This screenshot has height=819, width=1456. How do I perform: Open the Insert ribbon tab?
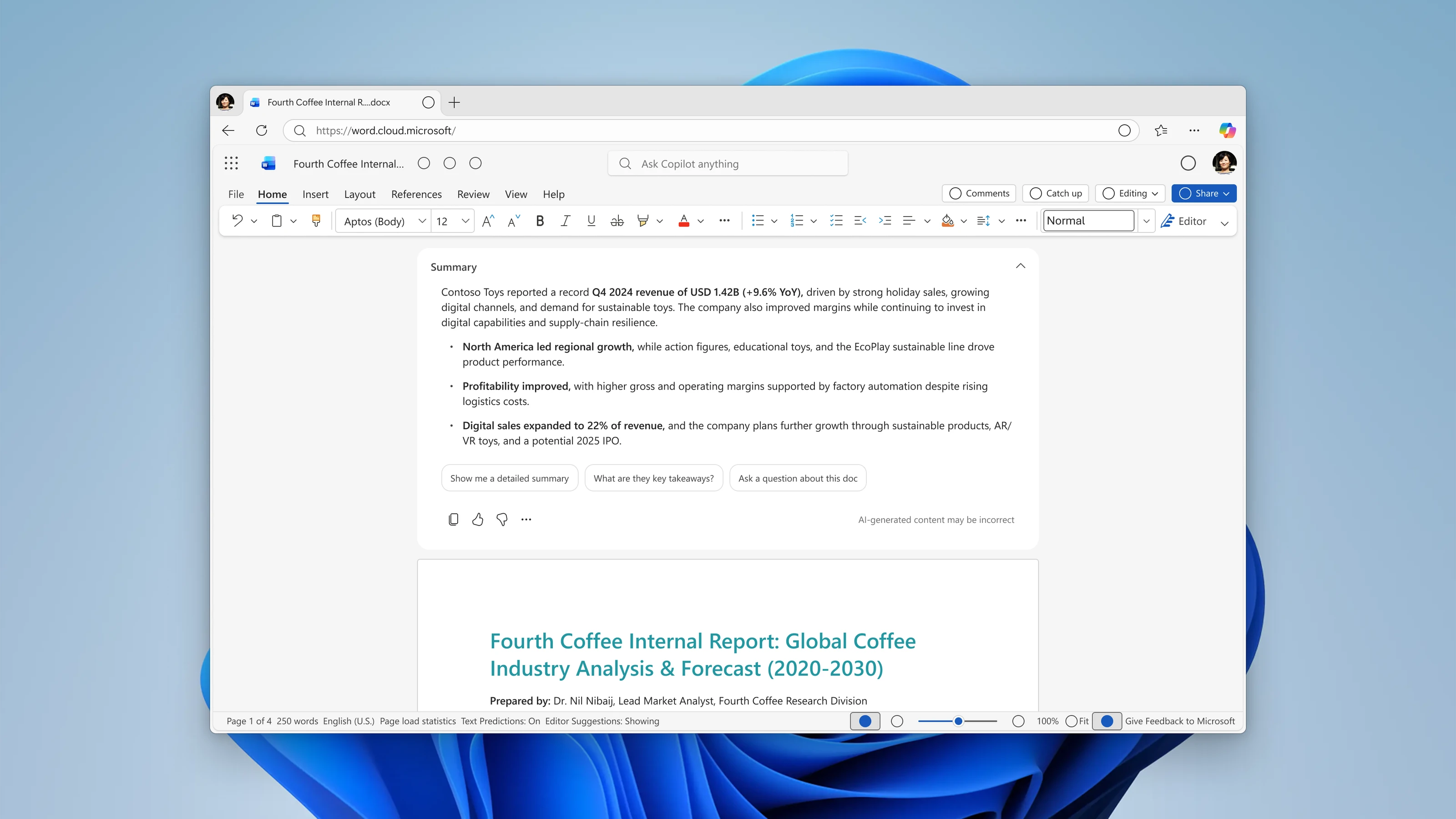315,194
